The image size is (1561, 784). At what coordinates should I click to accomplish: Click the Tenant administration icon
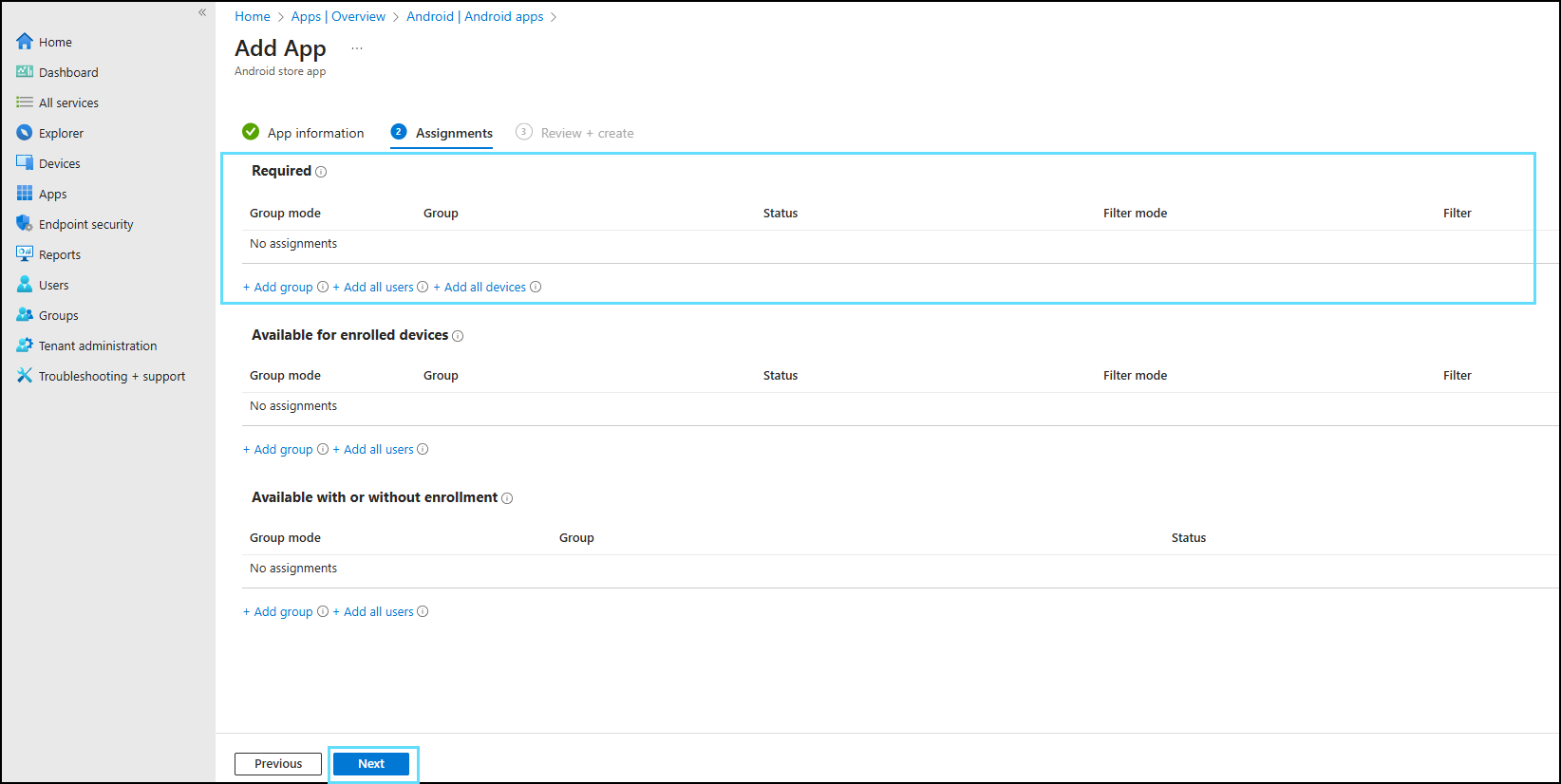(x=25, y=345)
